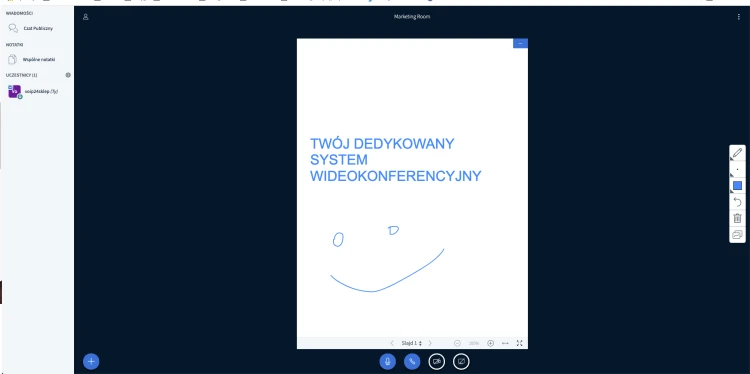This screenshot has width=750, height=374.
Task: Go to the next slide
Action: click(x=430, y=343)
